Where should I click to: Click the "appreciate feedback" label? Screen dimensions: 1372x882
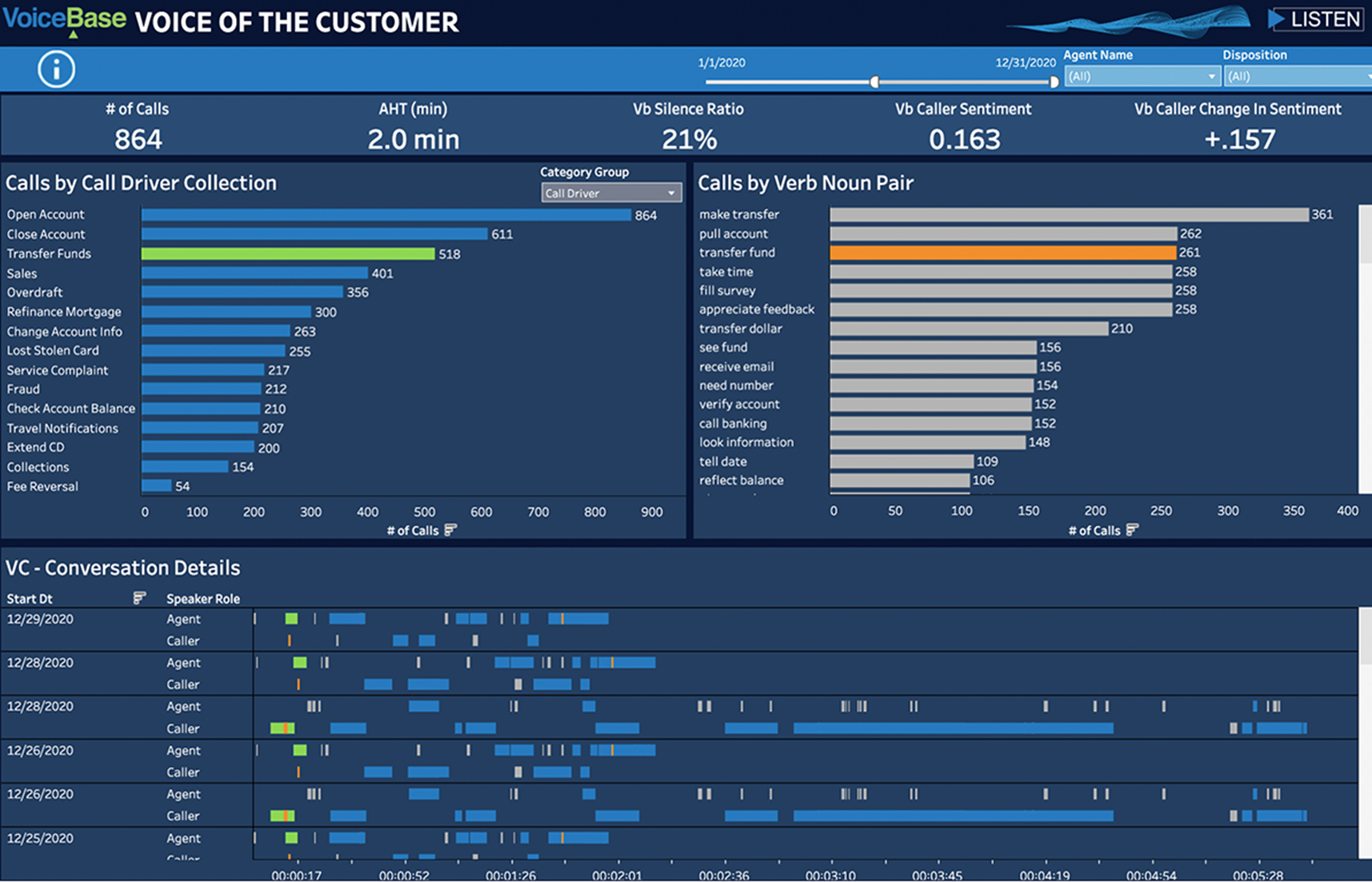click(757, 309)
